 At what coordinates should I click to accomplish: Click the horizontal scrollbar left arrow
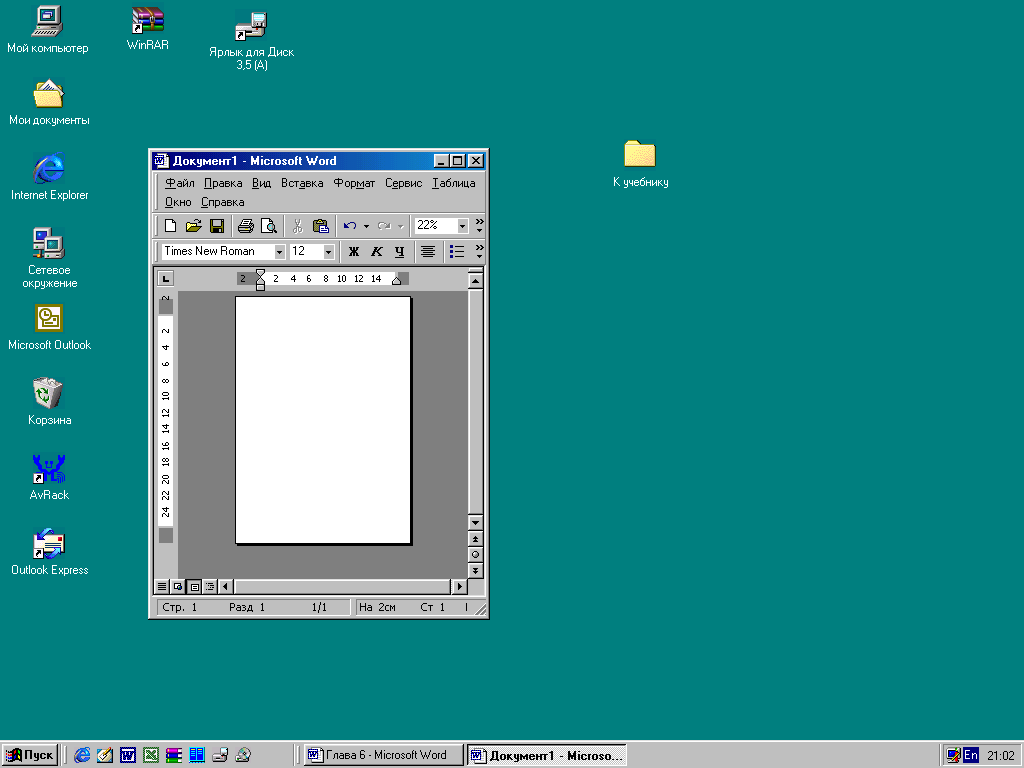(225, 586)
